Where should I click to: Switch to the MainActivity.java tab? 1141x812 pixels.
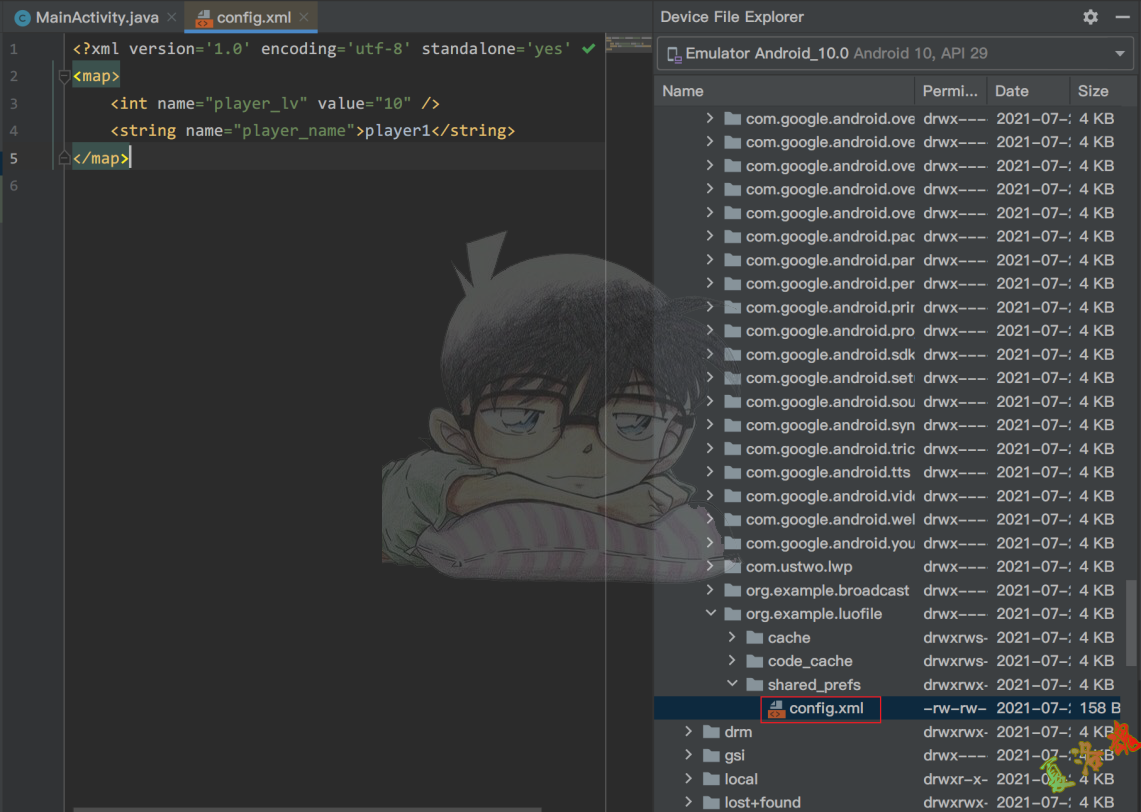click(86, 17)
